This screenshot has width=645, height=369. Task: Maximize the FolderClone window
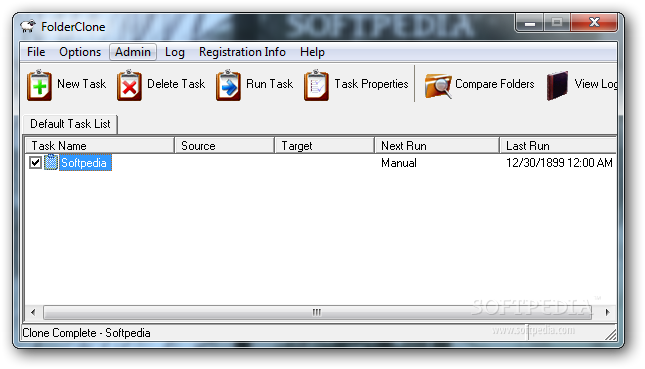click(x=557, y=23)
